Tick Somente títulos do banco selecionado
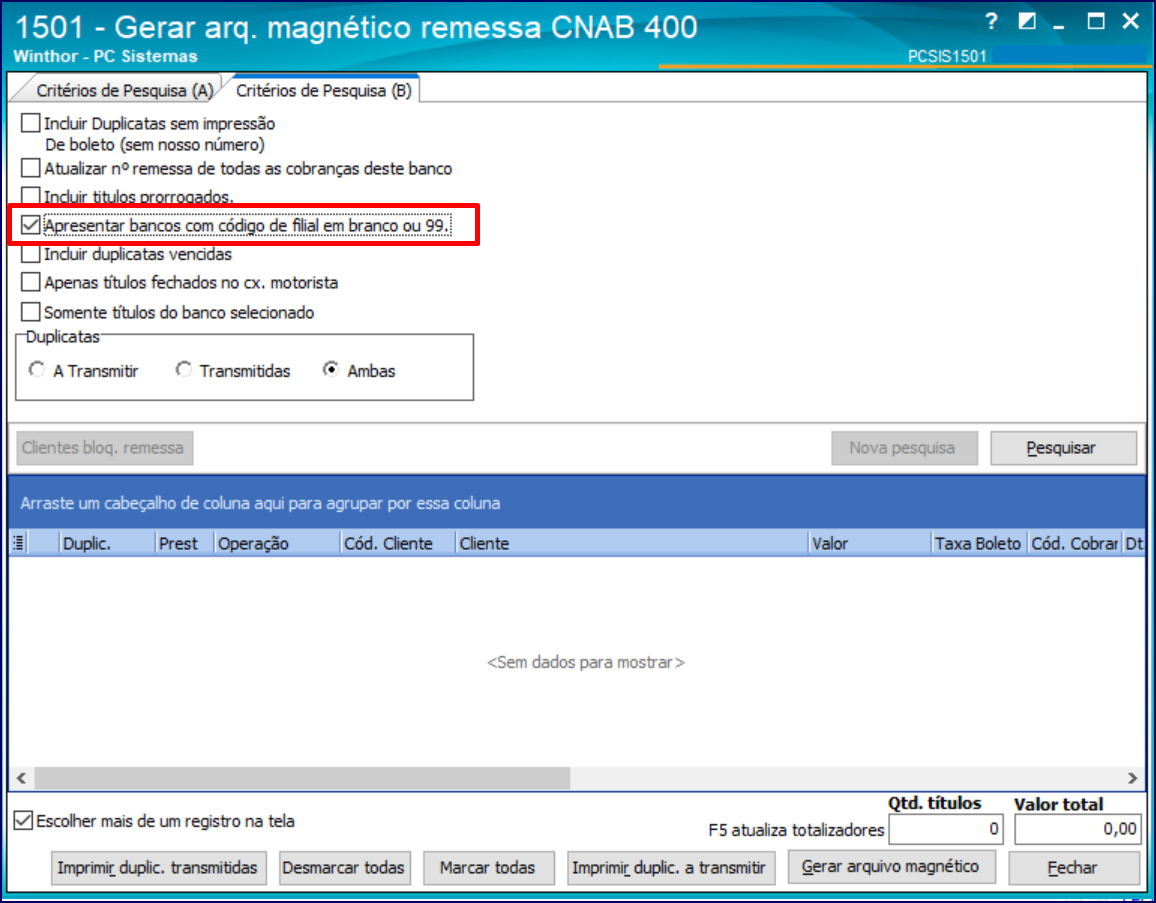The height and width of the screenshot is (903, 1156). [x=30, y=312]
